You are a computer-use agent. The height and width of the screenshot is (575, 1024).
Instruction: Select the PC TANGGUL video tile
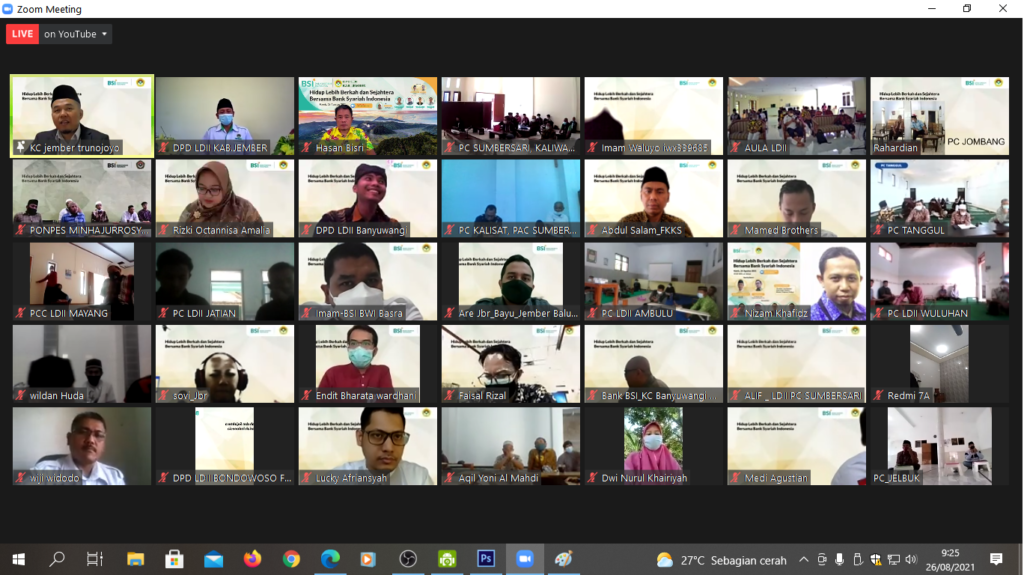[x=940, y=199]
